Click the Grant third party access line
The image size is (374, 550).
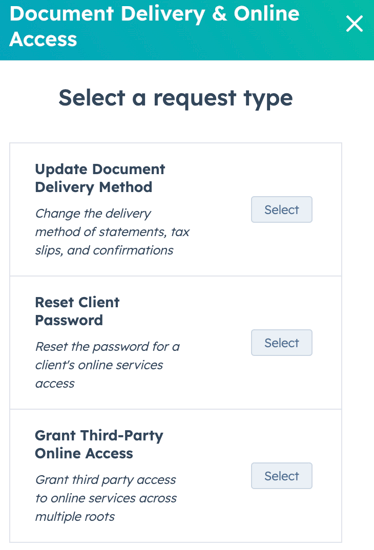click(105, 480)
